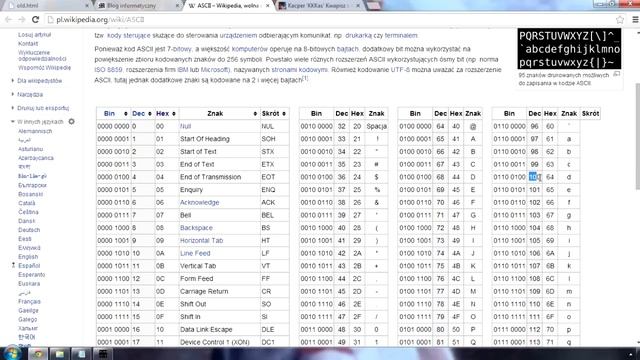Follow the ISO 8859 link
The width and height of the screenshot is (640, 360).
[x=108, y=70]
